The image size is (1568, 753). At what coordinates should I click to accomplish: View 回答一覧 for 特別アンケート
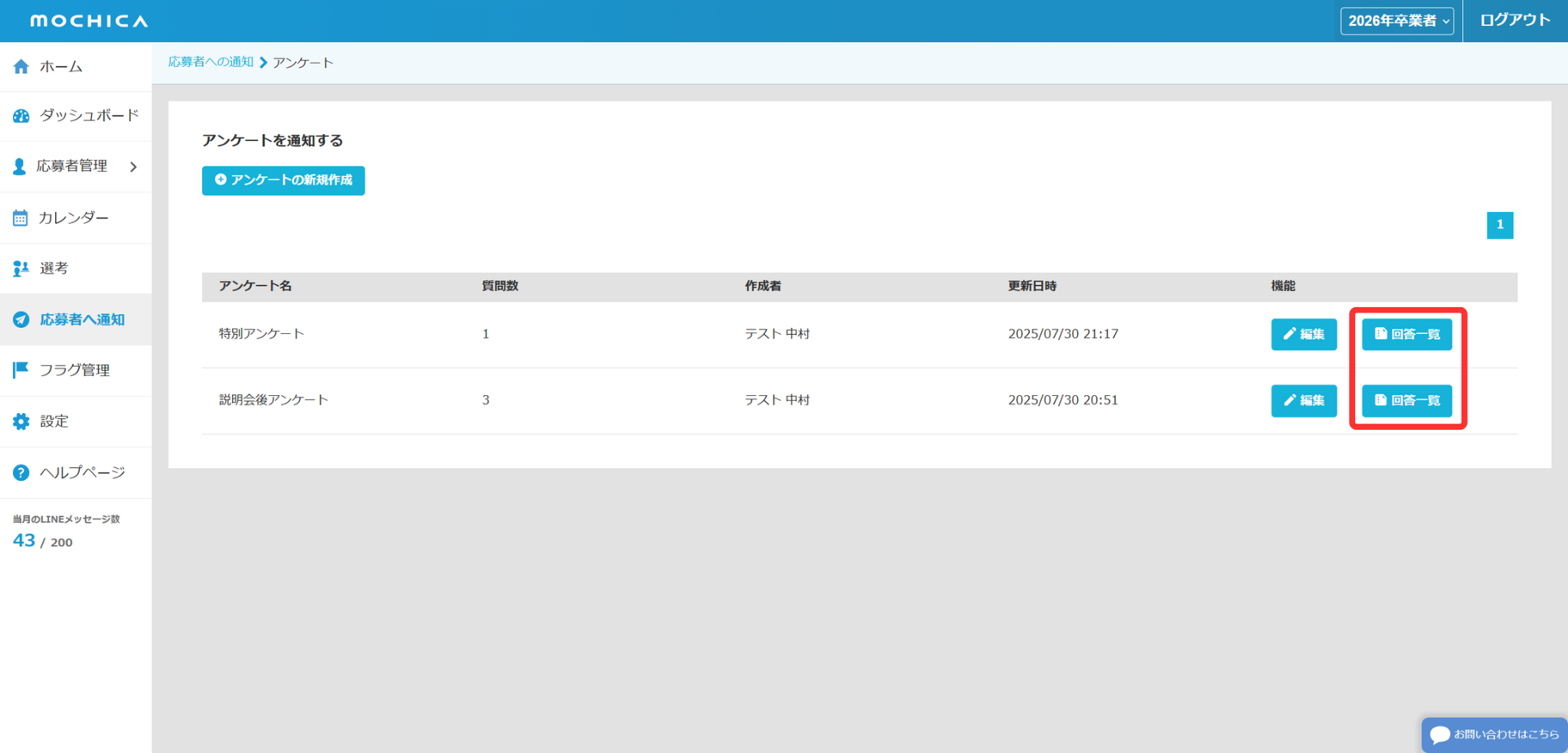1406,334
